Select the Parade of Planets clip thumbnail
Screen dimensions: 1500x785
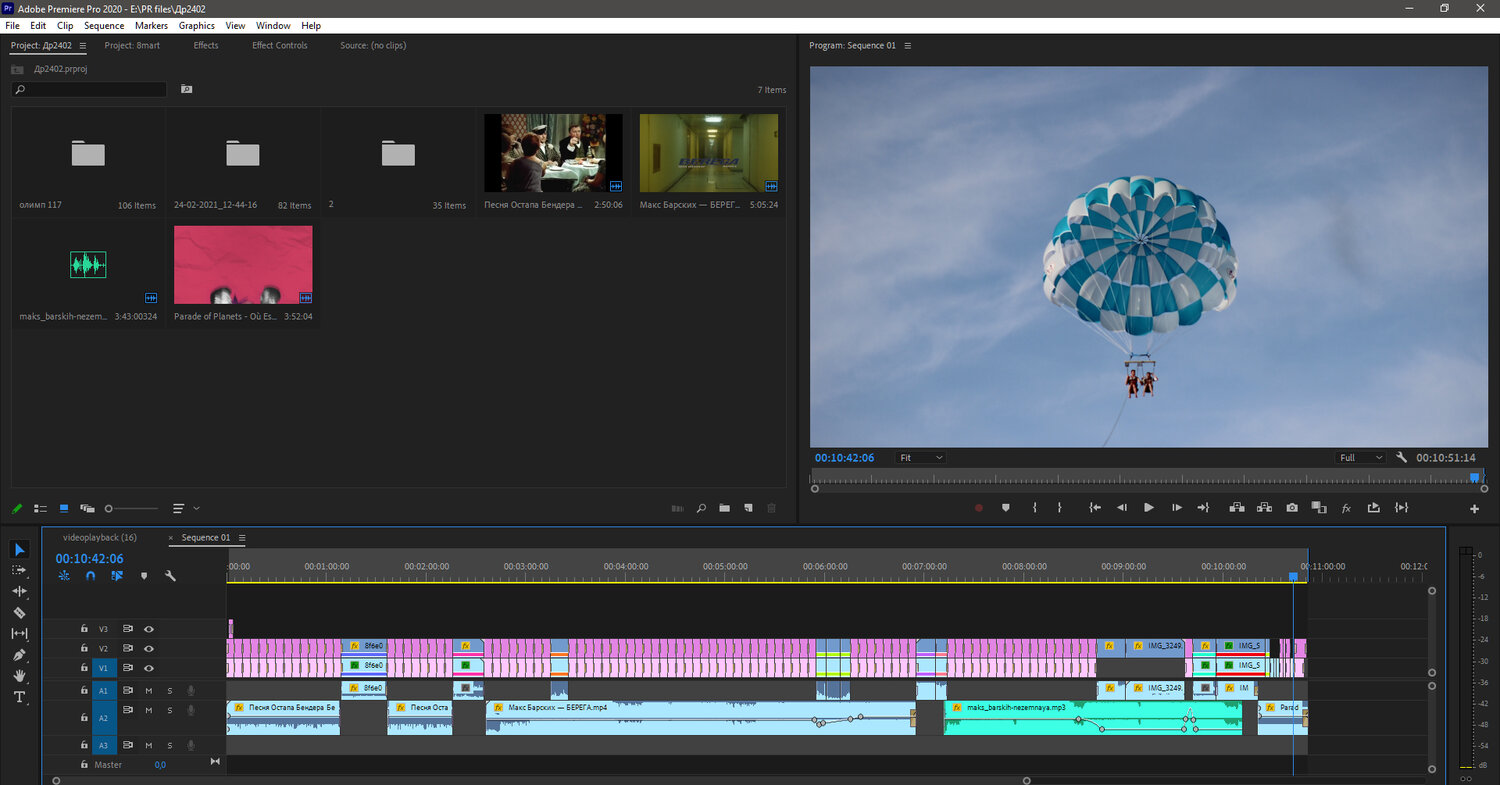(x=243, y=264)
